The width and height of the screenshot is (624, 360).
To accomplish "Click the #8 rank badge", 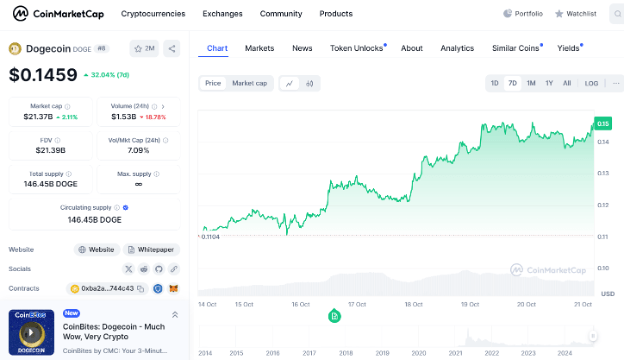I will 101,49.
